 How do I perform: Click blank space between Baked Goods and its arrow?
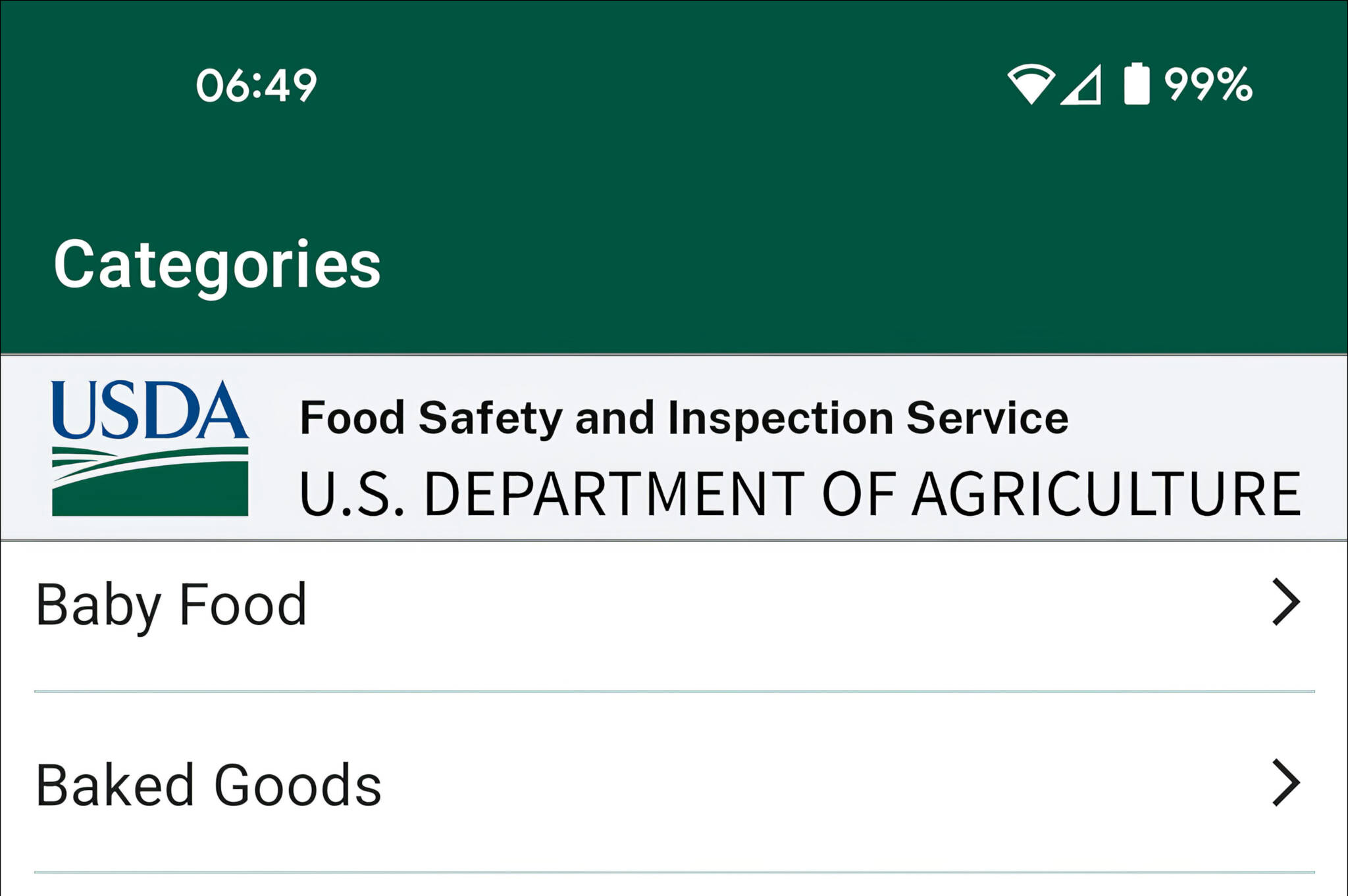[x=823, y=785]
